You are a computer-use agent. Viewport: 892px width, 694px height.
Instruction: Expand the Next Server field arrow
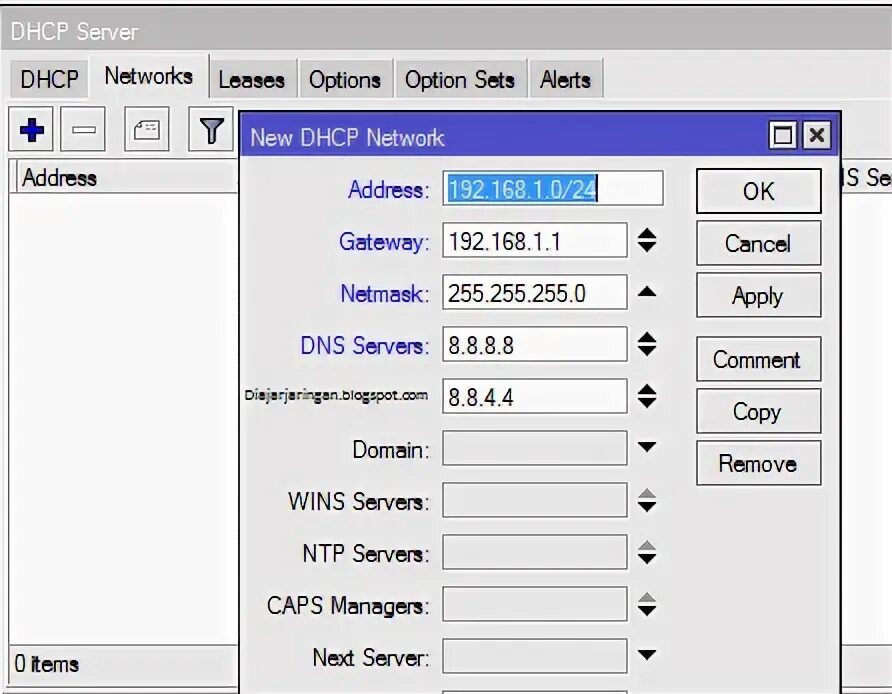pos(647,655)
